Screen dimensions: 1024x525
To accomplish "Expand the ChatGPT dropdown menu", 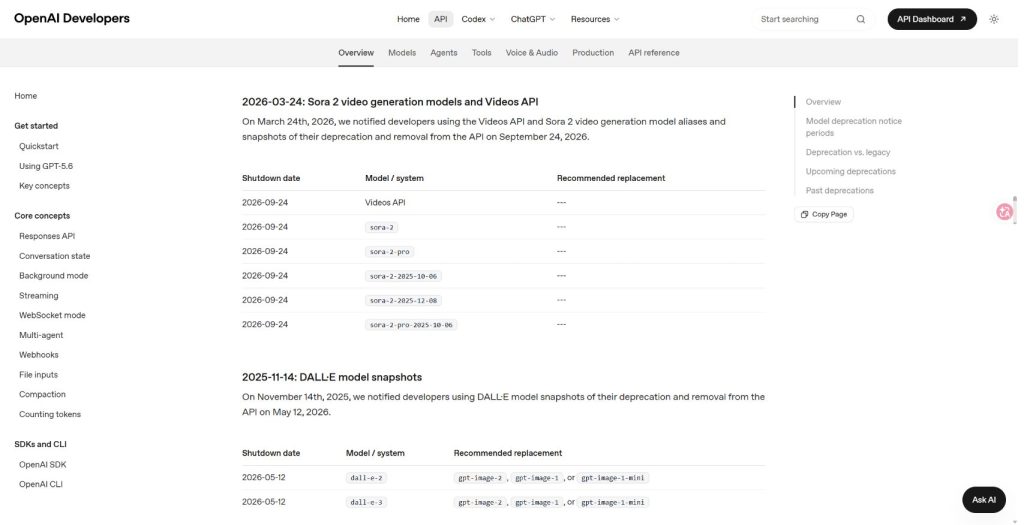I will (x=533, y=19).
